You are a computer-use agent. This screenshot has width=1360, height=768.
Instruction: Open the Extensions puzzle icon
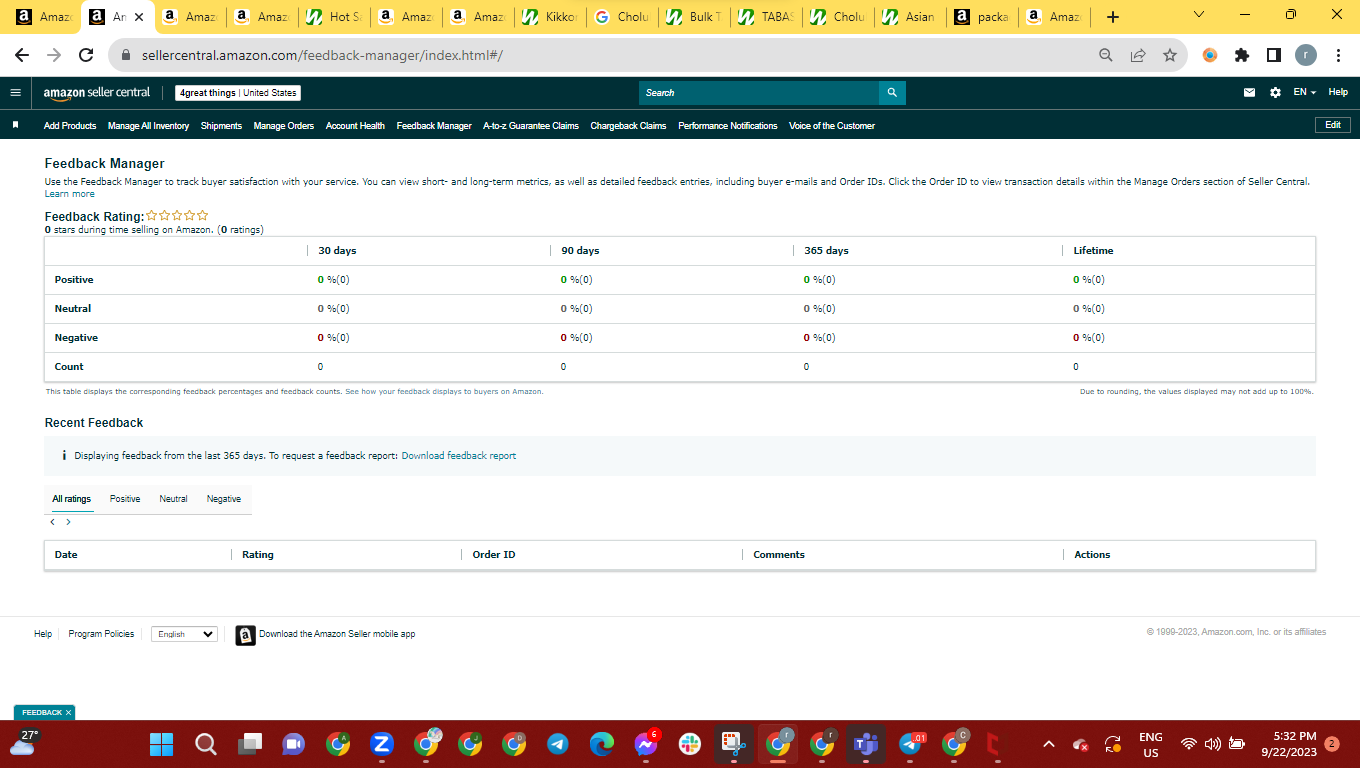(x=1242, y=55)
